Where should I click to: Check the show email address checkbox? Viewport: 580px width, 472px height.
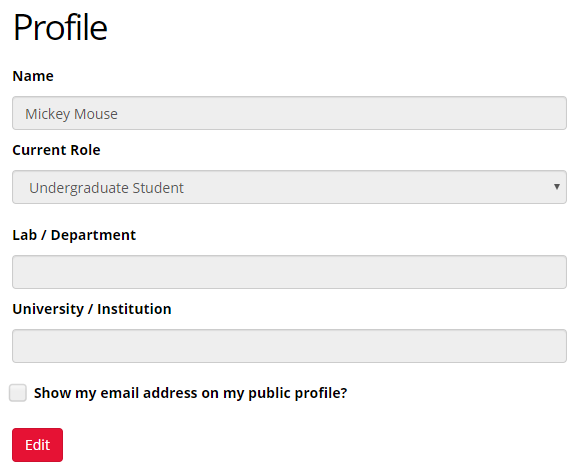(18, 392)
